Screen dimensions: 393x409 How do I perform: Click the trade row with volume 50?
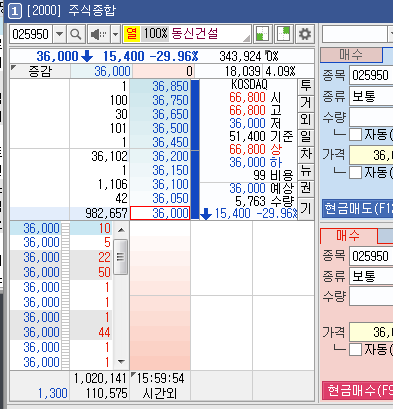point(62,272)
